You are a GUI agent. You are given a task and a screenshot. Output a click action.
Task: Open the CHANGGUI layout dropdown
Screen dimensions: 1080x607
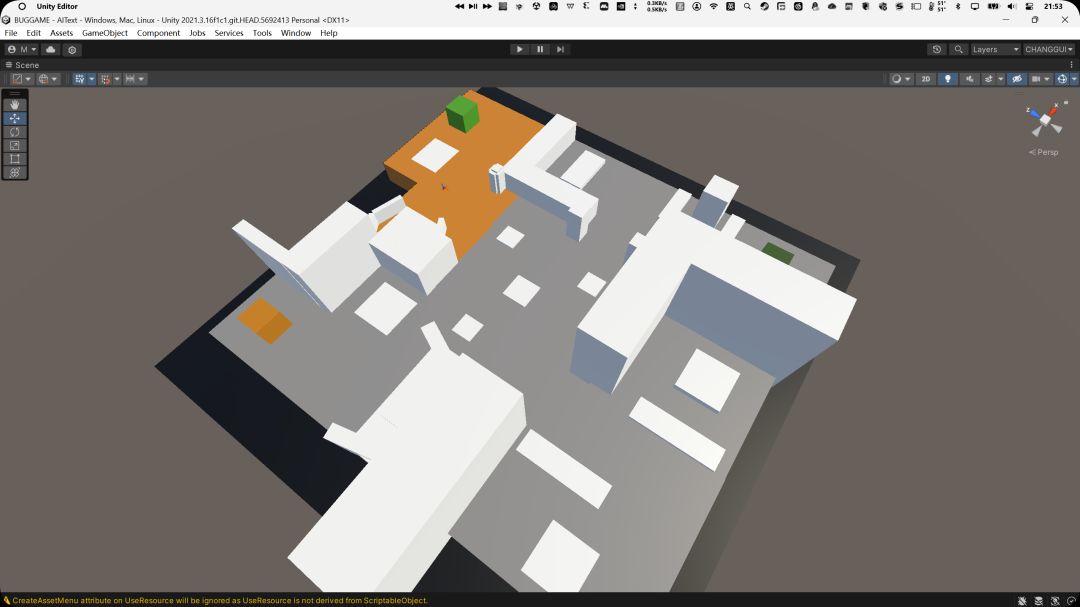[x=1049, y=50]
